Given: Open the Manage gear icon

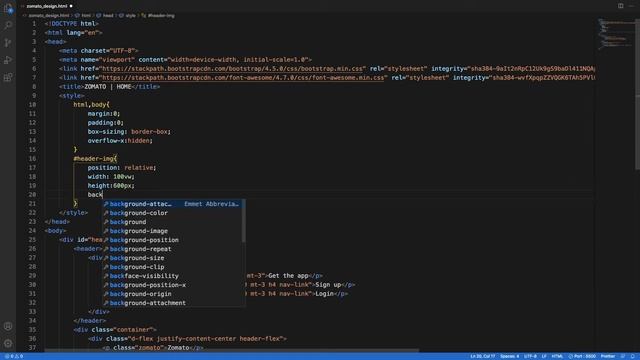Looking at the screenshot, I should tap(8, 343).
